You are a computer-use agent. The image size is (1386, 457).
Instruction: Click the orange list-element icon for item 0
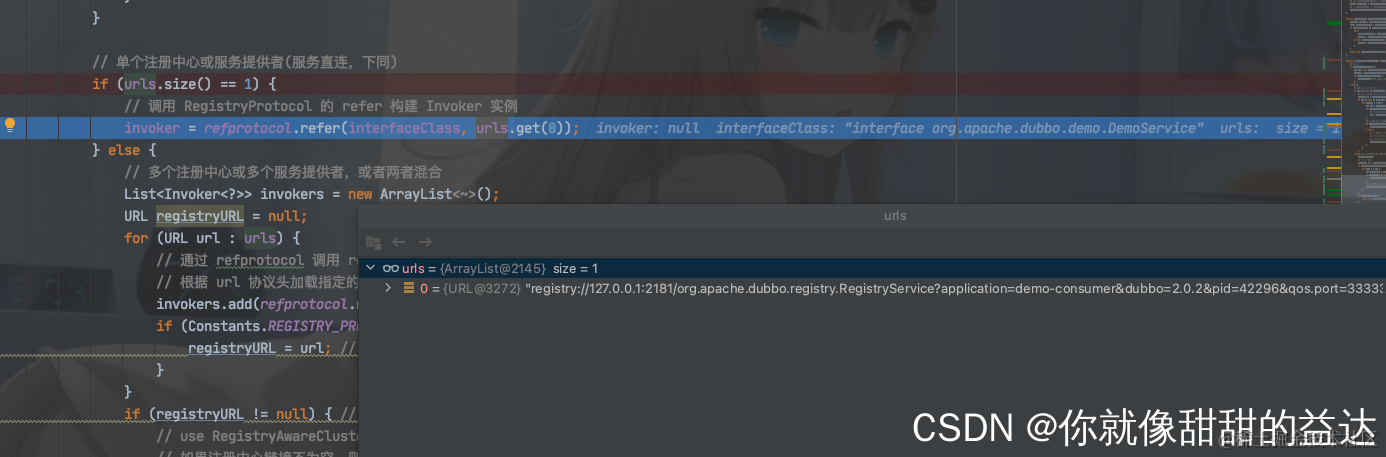tap(408, 288)
